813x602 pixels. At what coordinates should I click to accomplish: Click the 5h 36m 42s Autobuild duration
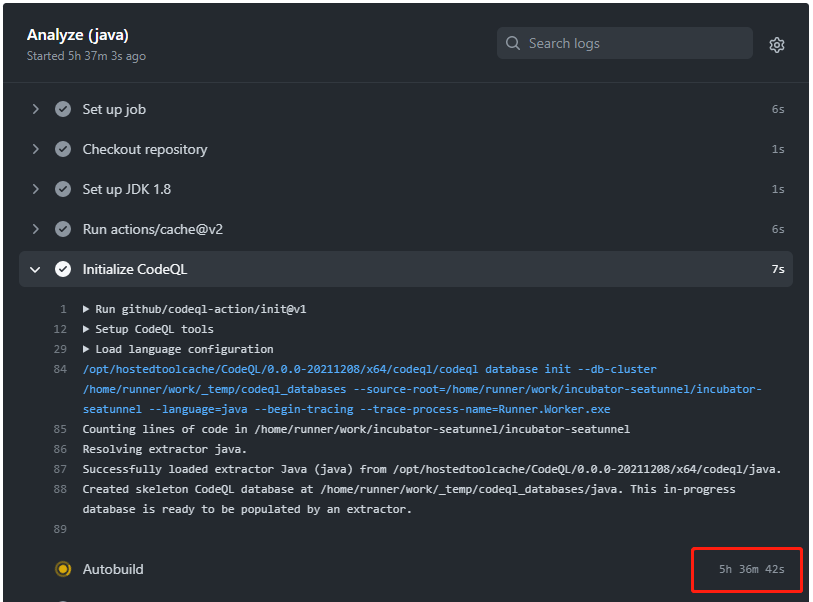pyautogui.click(x=751, y=569)
